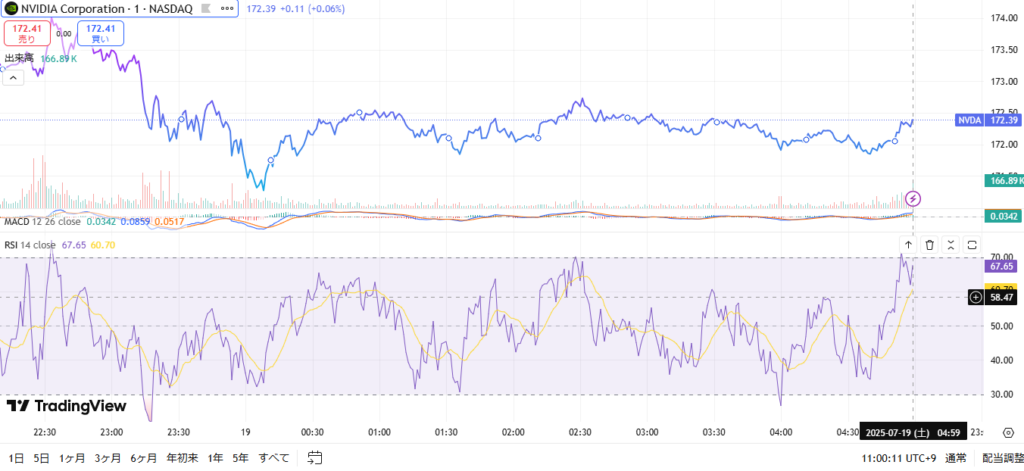1024x471 pixels.
Task: Select the 1ヶ月 time range
Action: 72,458
